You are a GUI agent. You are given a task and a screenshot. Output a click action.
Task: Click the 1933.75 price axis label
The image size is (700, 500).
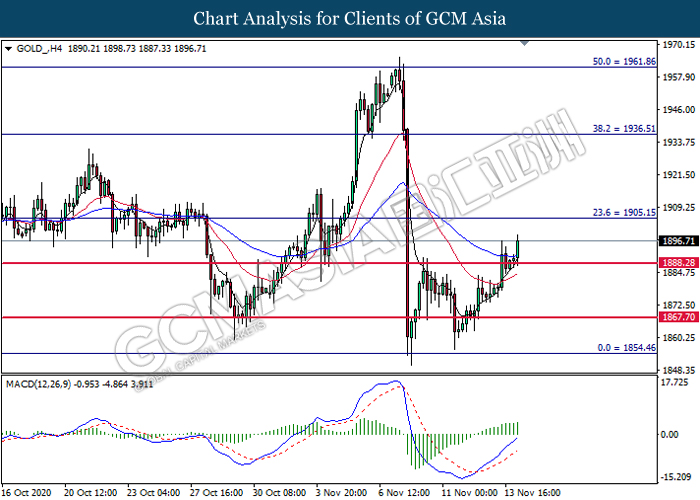tap(679, 142)
